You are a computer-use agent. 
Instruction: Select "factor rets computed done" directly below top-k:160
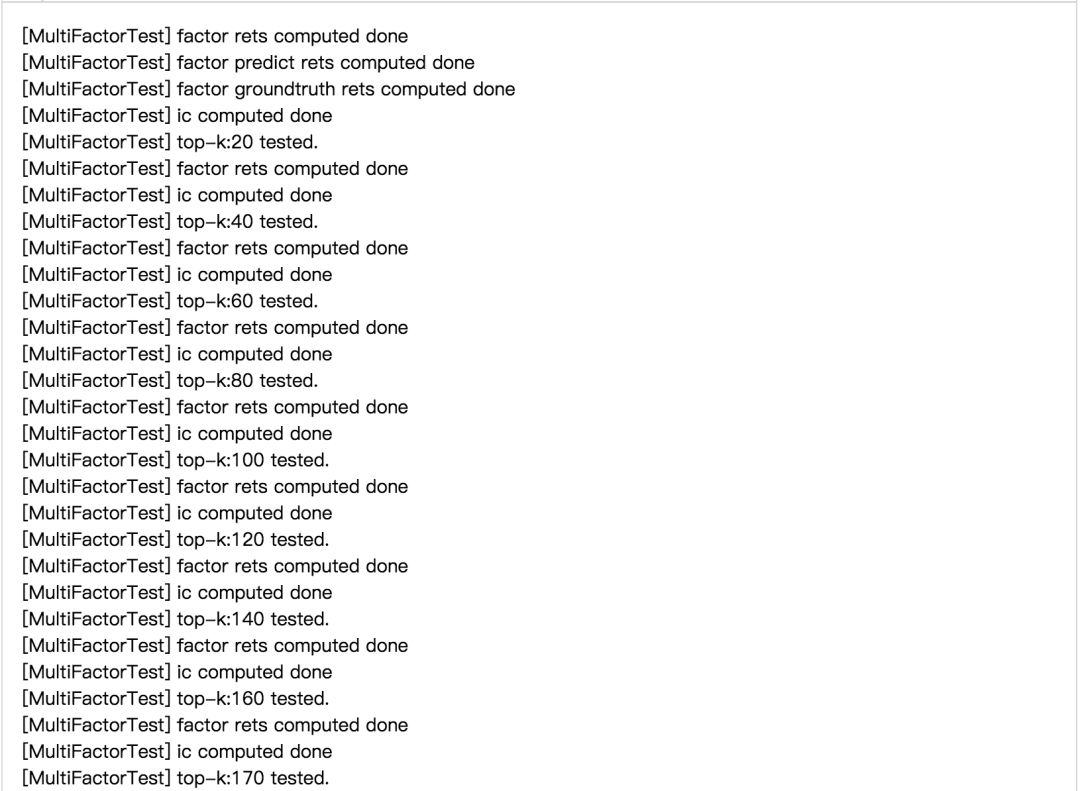tap(215, 725)
